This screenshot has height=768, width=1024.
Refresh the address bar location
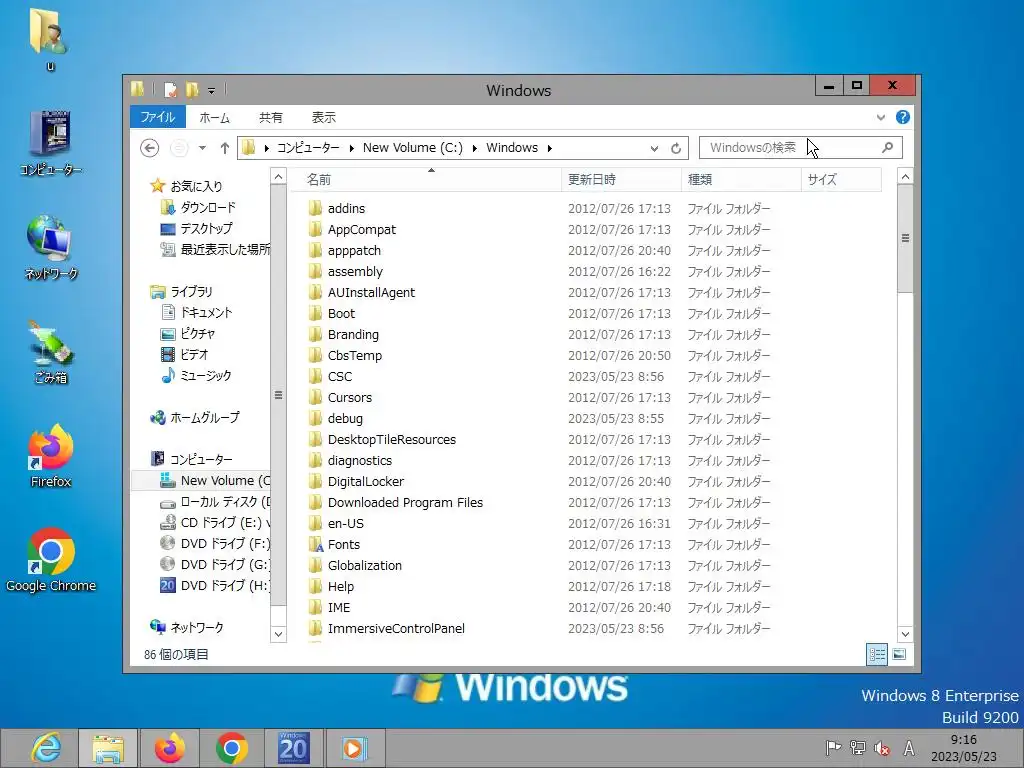click(x=676, y=148)
